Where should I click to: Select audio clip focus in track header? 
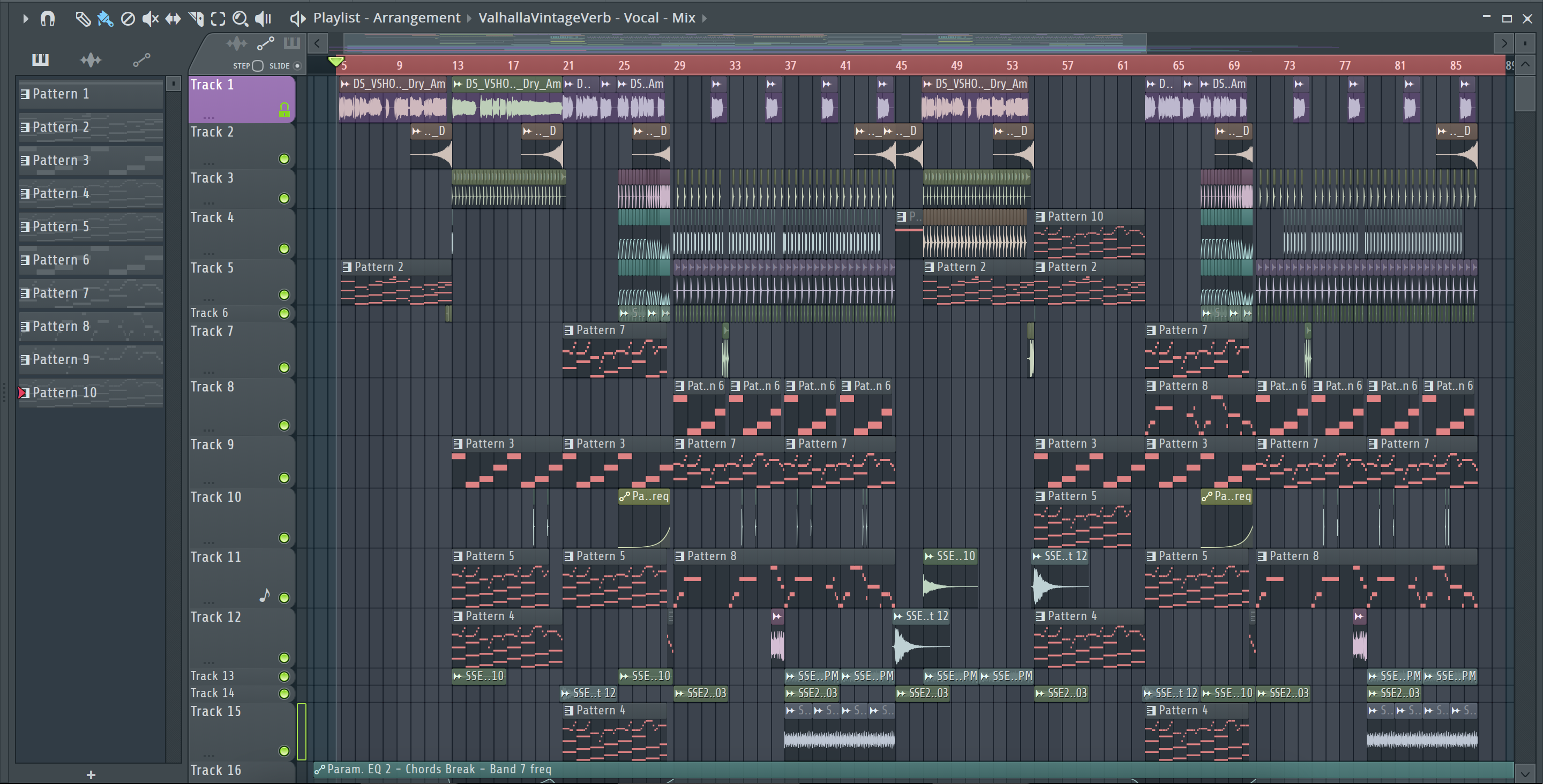236,43
